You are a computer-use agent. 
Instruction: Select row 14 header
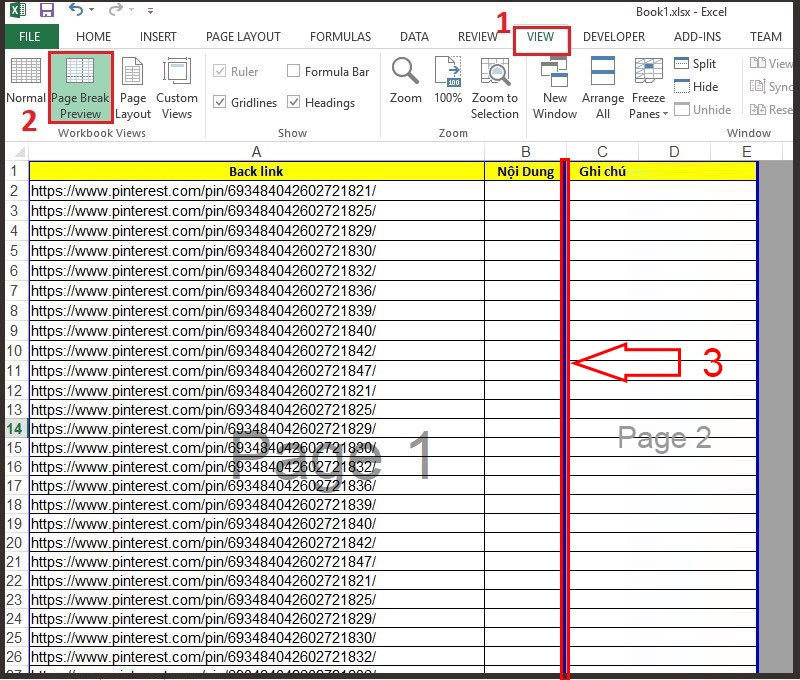click(x=14, y=429)
